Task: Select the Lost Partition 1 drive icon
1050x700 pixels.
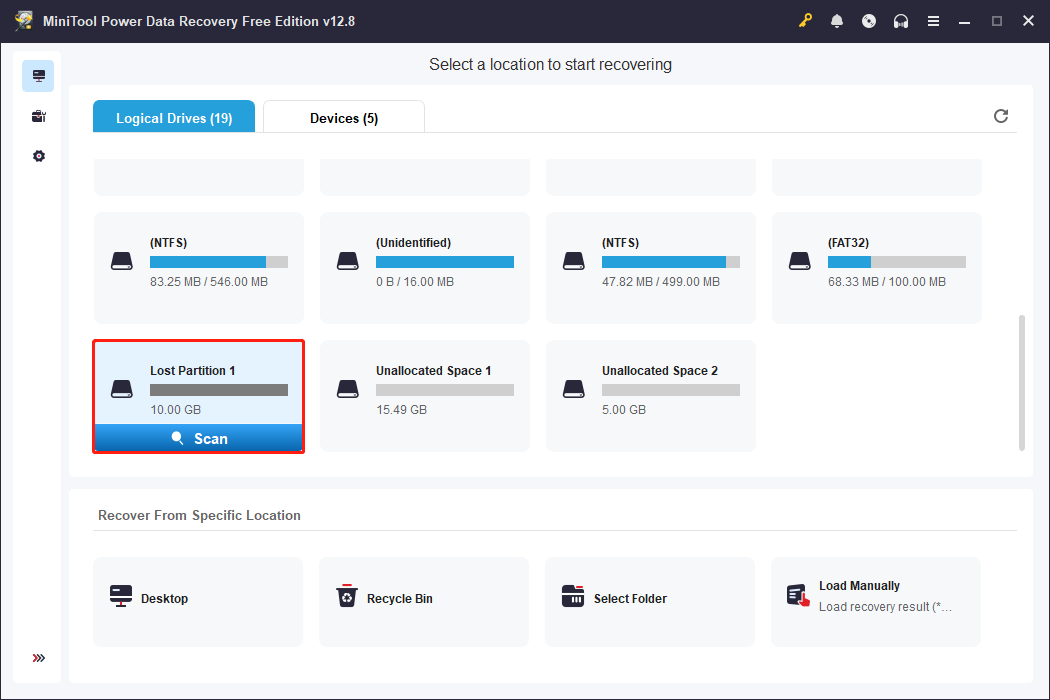Action: (x=121, y=389)
